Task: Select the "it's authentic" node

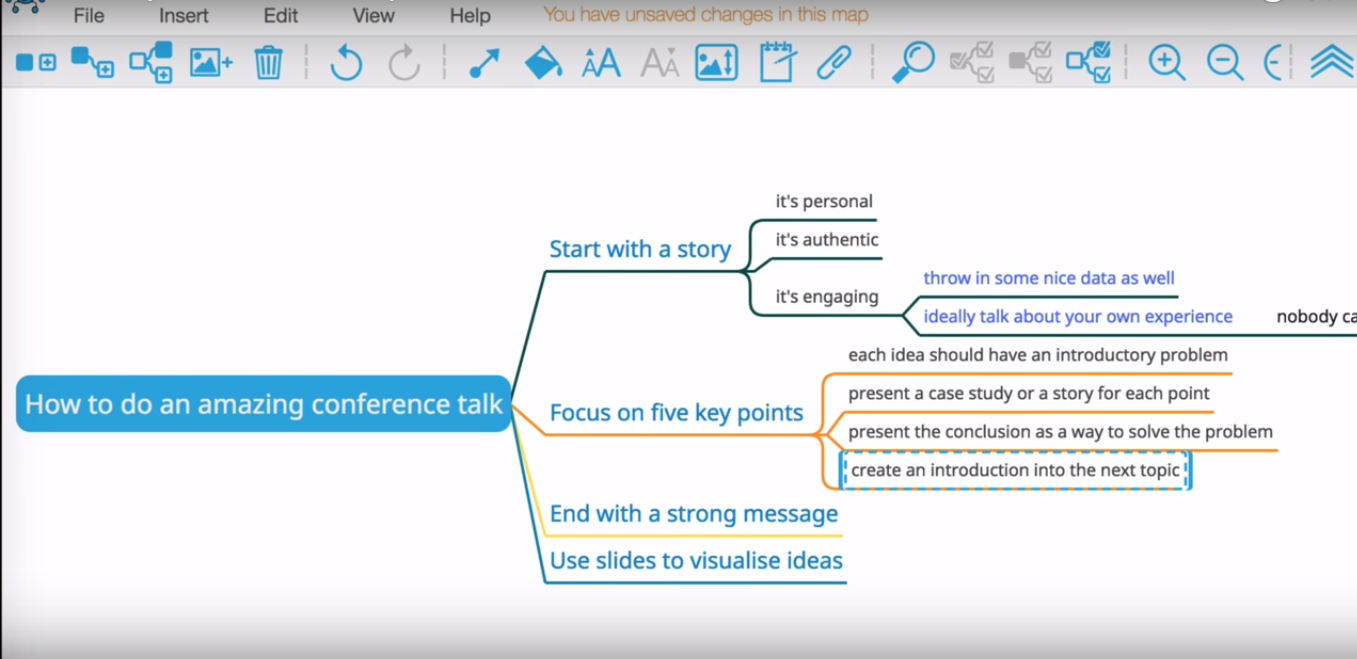Action: click(x=827, y=240)
